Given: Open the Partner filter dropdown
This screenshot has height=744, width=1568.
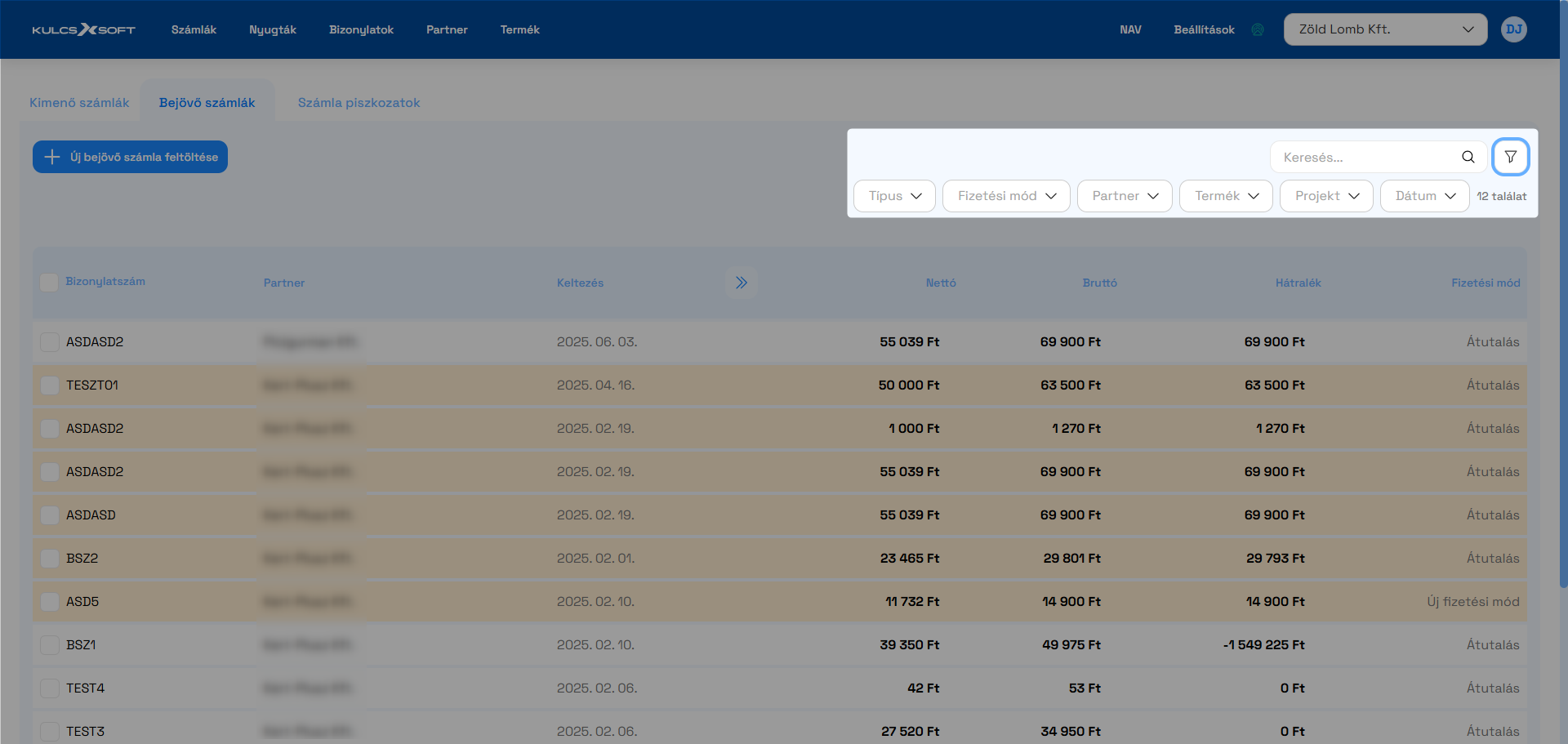Looking at the screenshot, I should point(1125,196).
